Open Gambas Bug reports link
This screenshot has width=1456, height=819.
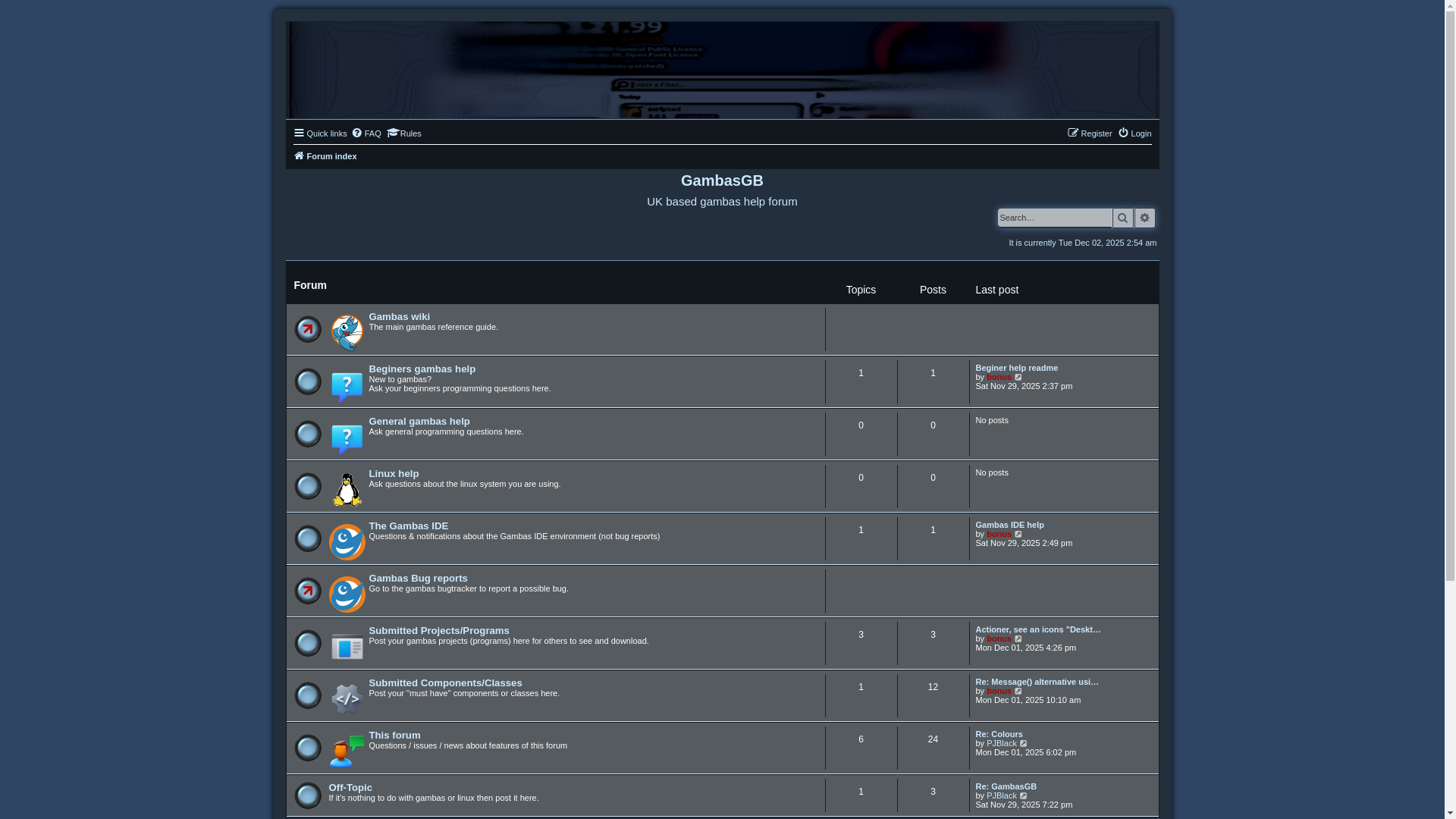point(418,579)
